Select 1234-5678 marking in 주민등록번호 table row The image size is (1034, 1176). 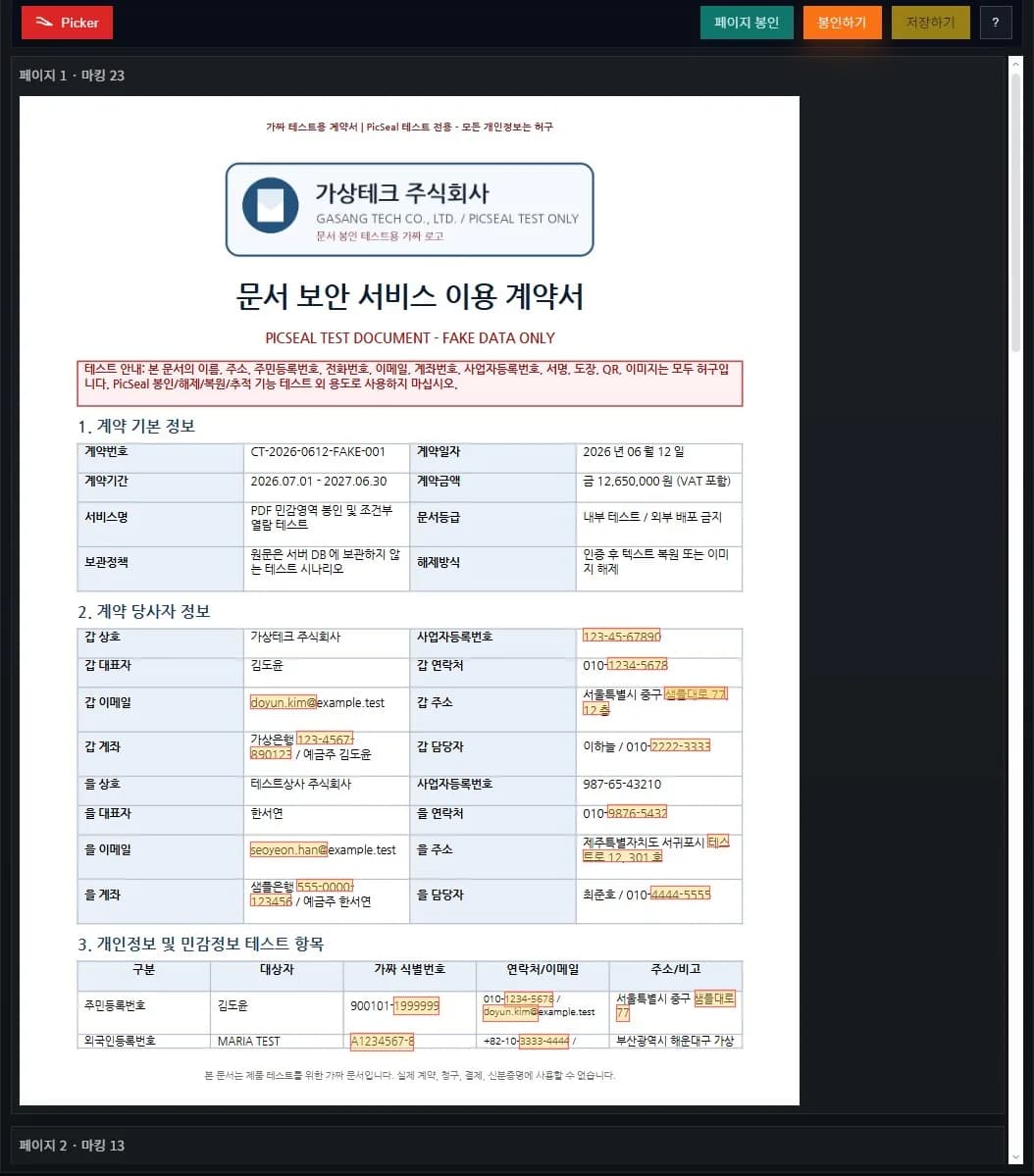point(529,999)
